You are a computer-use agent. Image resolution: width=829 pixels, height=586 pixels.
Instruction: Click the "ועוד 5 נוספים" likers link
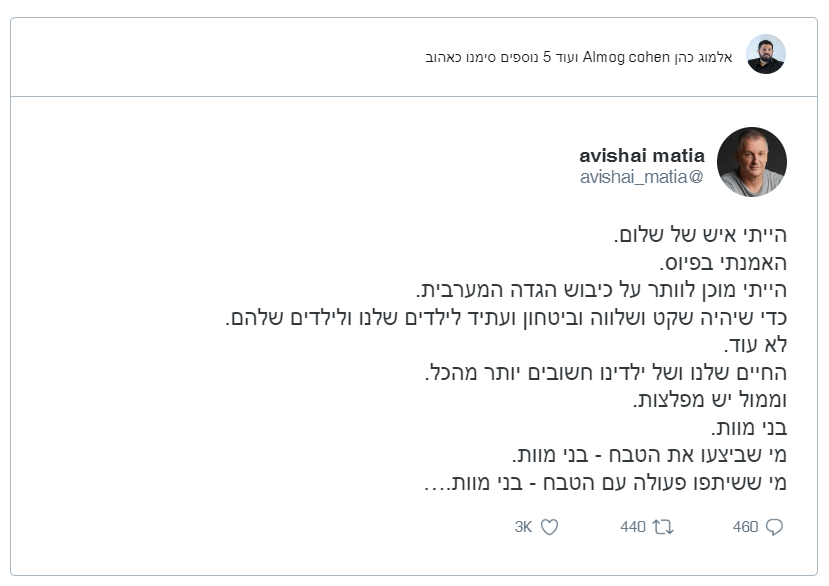pos(541,57)
